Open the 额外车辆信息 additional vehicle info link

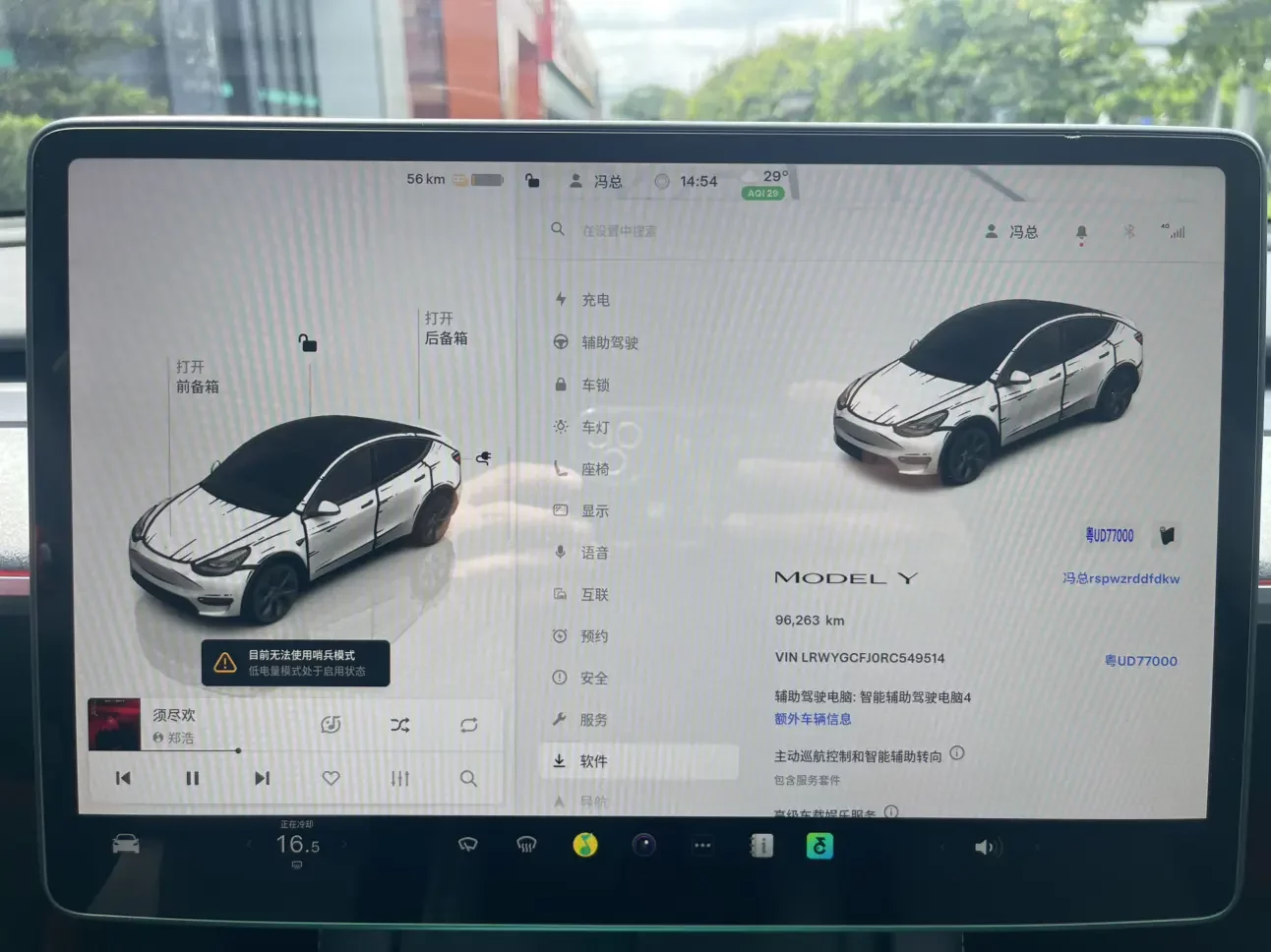click(813, 719)
